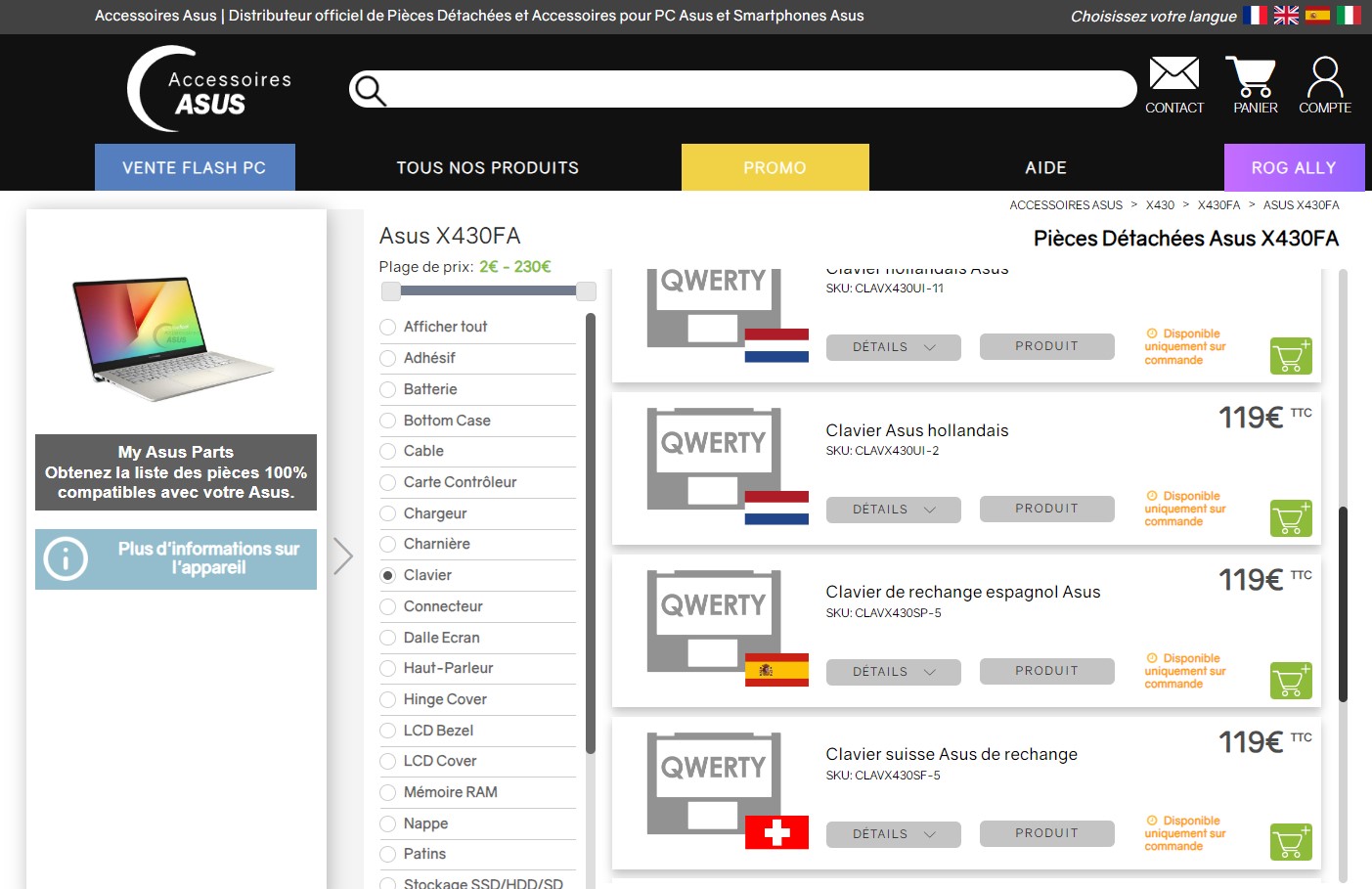Select the Charnière filter
Viewport: 1372px width, 889px height.
click(x=388, y=544)
